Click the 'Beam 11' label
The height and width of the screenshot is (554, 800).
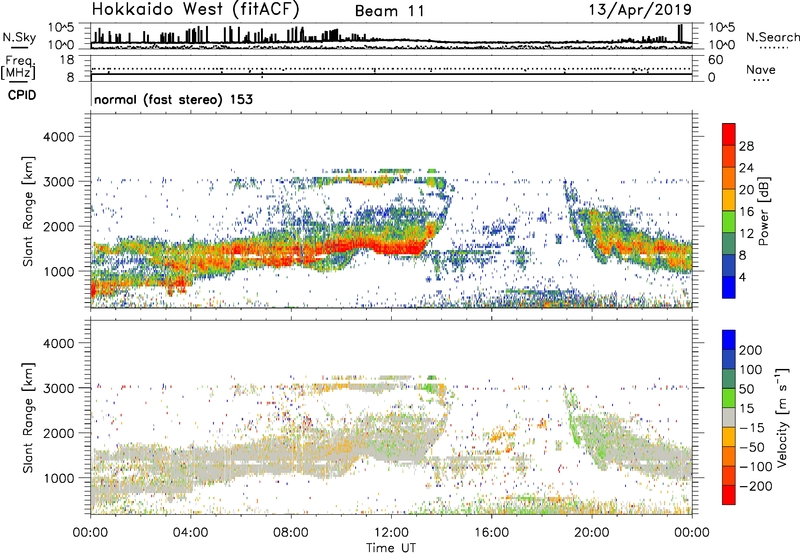coord(389,11)
